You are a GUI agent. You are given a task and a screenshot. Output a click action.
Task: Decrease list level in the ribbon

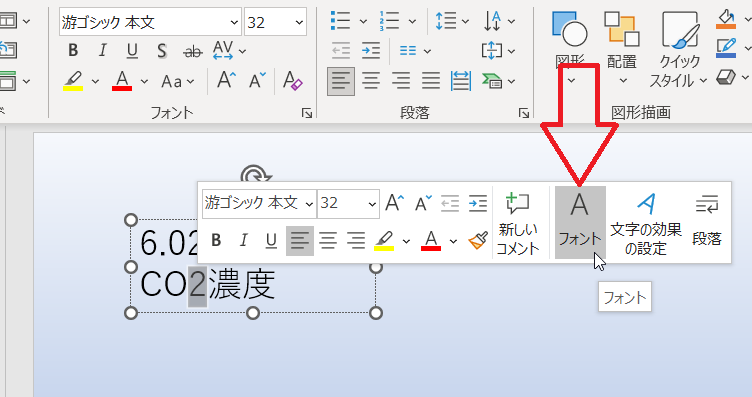pyautogui.click(x=341, y=50)
